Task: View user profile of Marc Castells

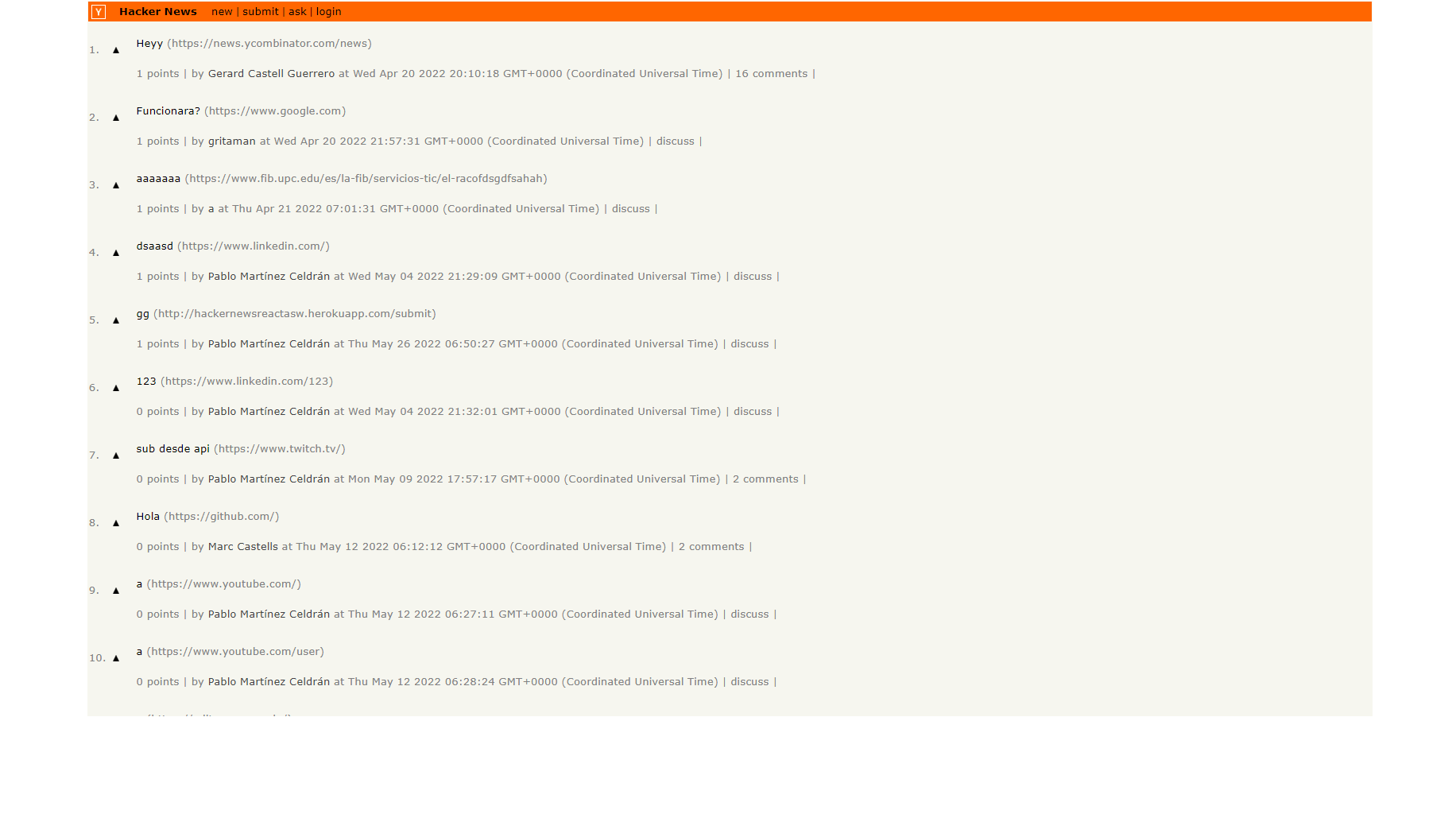Action: point(242,547)
